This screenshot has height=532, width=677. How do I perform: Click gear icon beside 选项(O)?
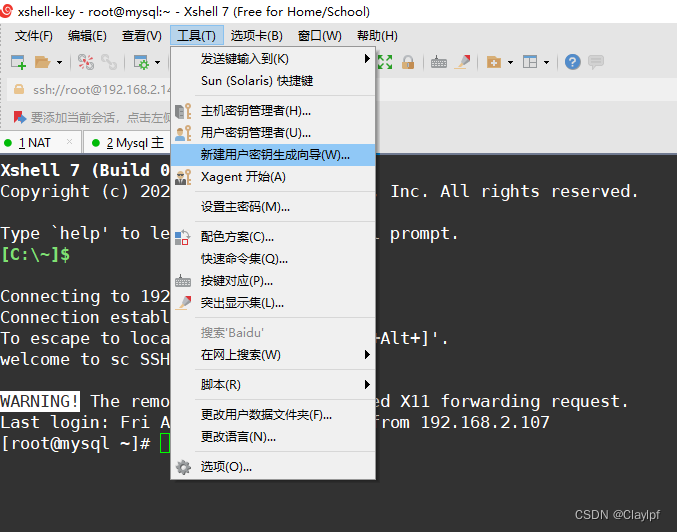point(183,467)
